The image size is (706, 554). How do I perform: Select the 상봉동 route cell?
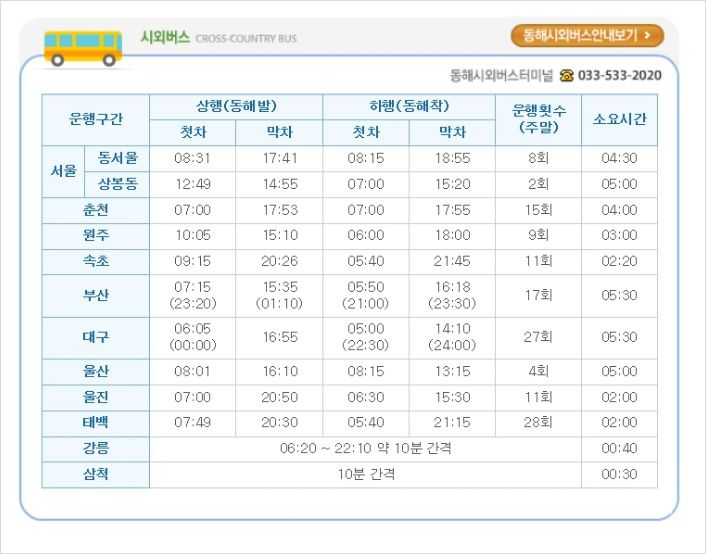(x=117, y=184)
